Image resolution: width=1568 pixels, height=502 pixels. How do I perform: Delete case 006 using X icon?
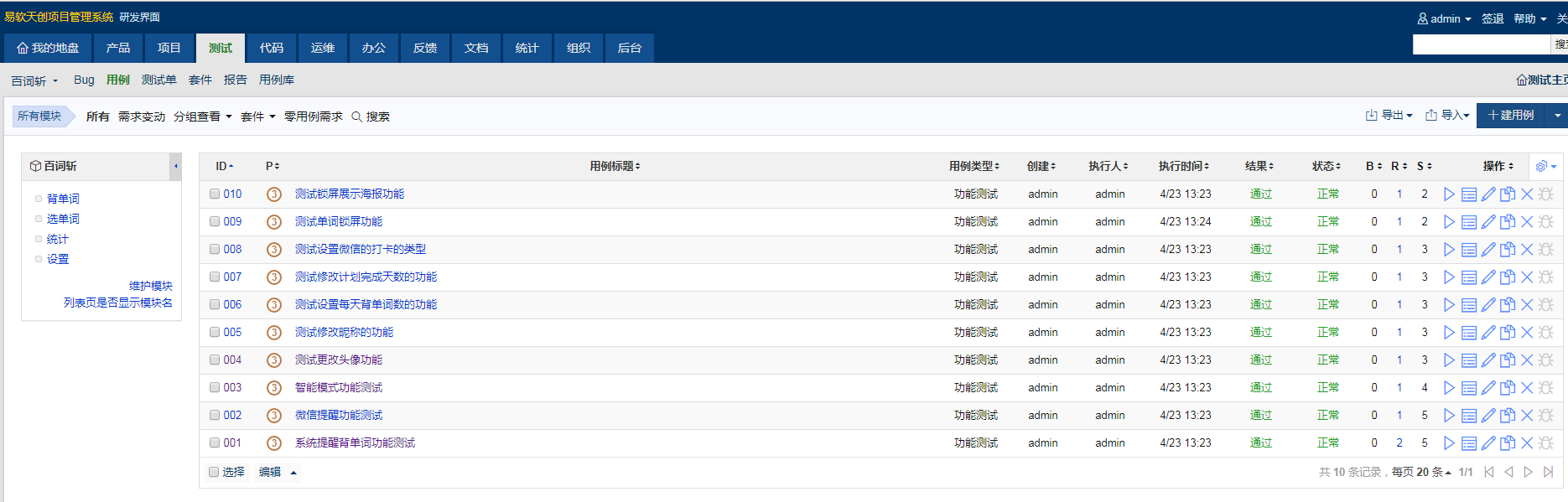[x=1527, y=305]
